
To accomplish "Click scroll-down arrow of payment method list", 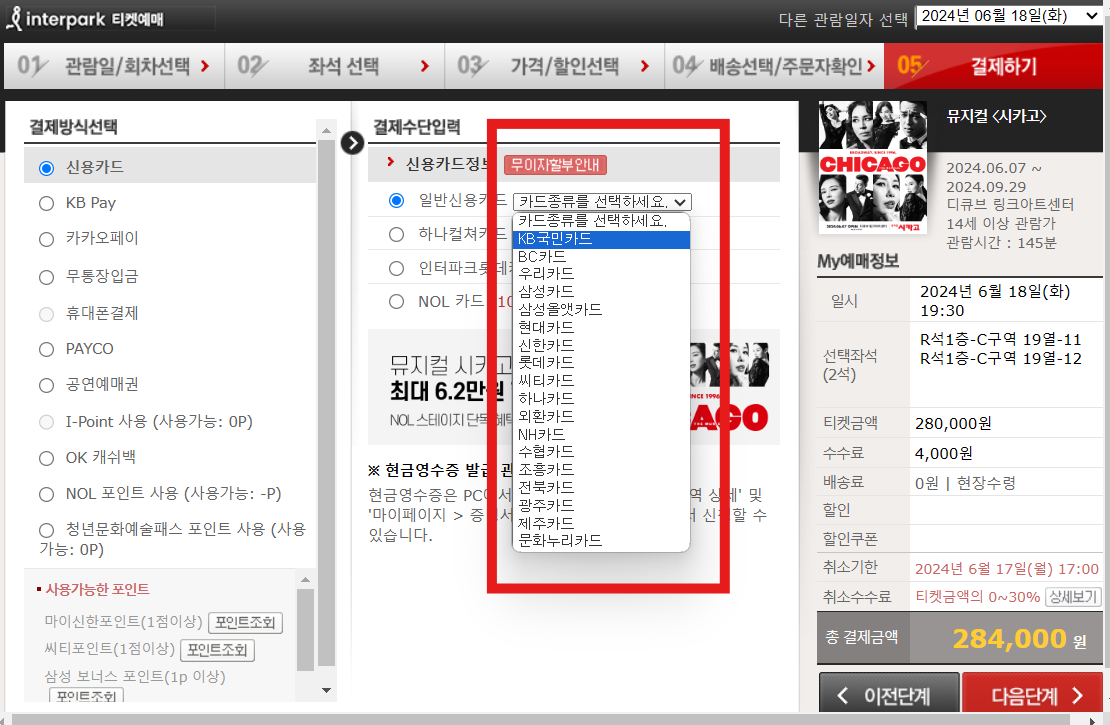I will click(x=326, y=690).
